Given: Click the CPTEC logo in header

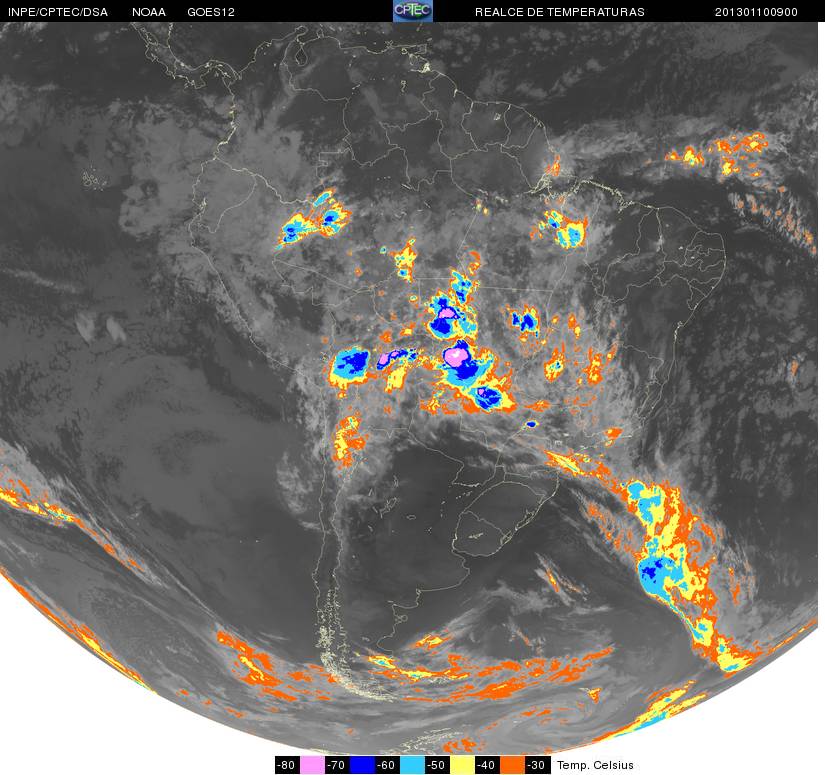Looking at the screenshot, I should point(413,11).
